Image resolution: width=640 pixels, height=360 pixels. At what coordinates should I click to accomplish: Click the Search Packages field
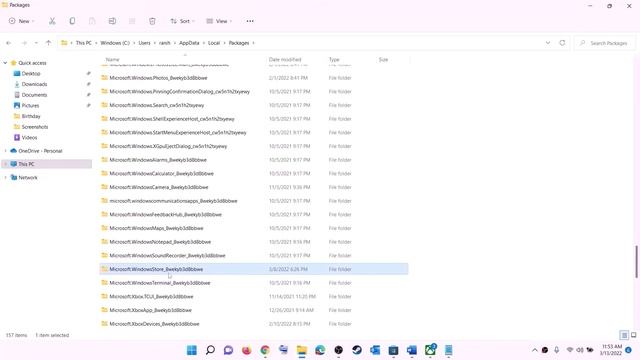(x=605, y=43)
